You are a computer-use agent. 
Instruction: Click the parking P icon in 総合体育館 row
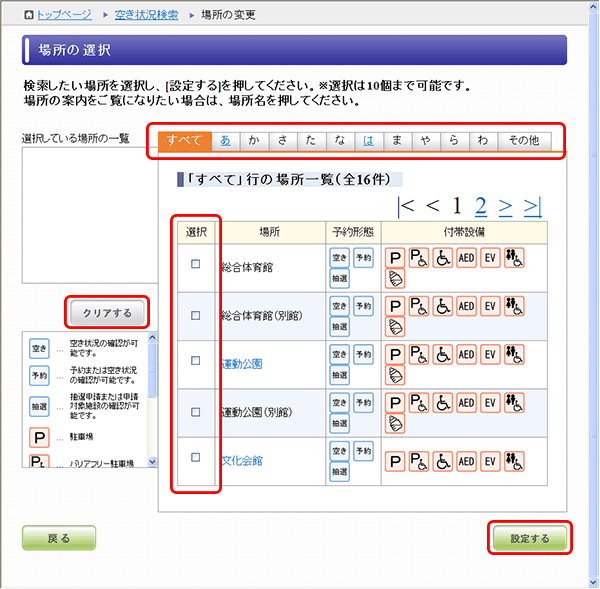(395, 258)
